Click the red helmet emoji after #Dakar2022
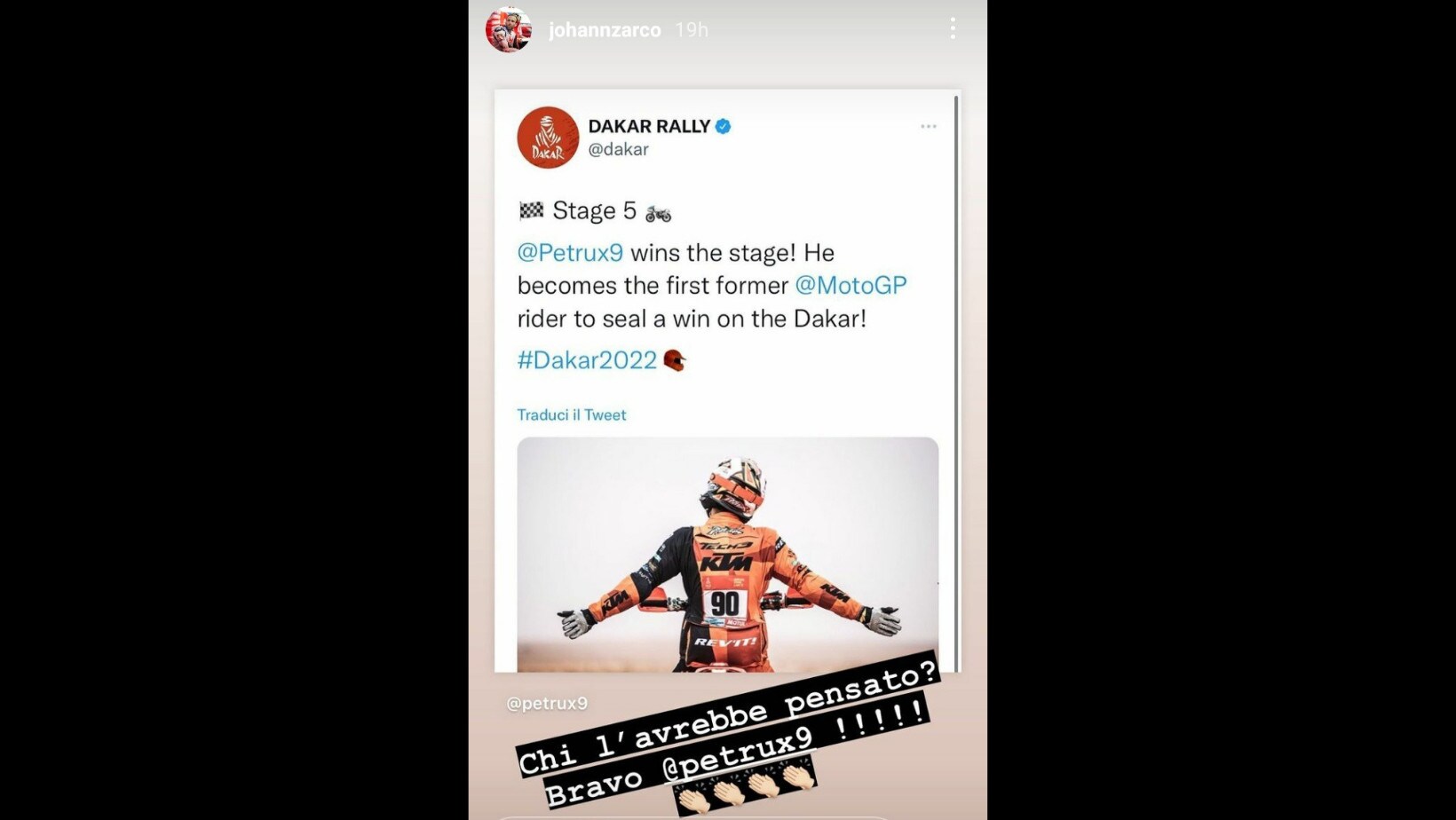This screenshot has width=1456, height=820. pos(675,360)
